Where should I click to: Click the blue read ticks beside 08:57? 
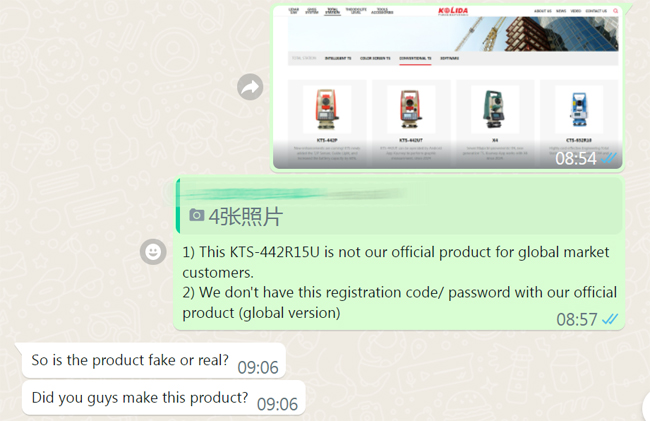[x=609, y=319]
